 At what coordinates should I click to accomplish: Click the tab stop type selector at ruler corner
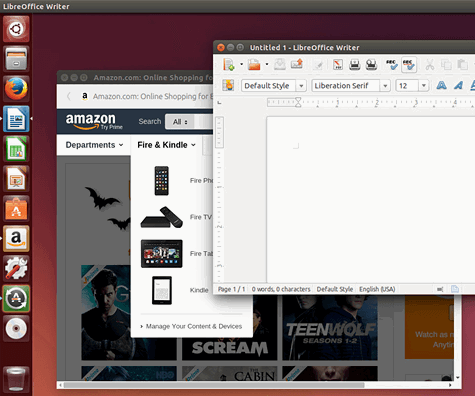click(x=219, y=102)
